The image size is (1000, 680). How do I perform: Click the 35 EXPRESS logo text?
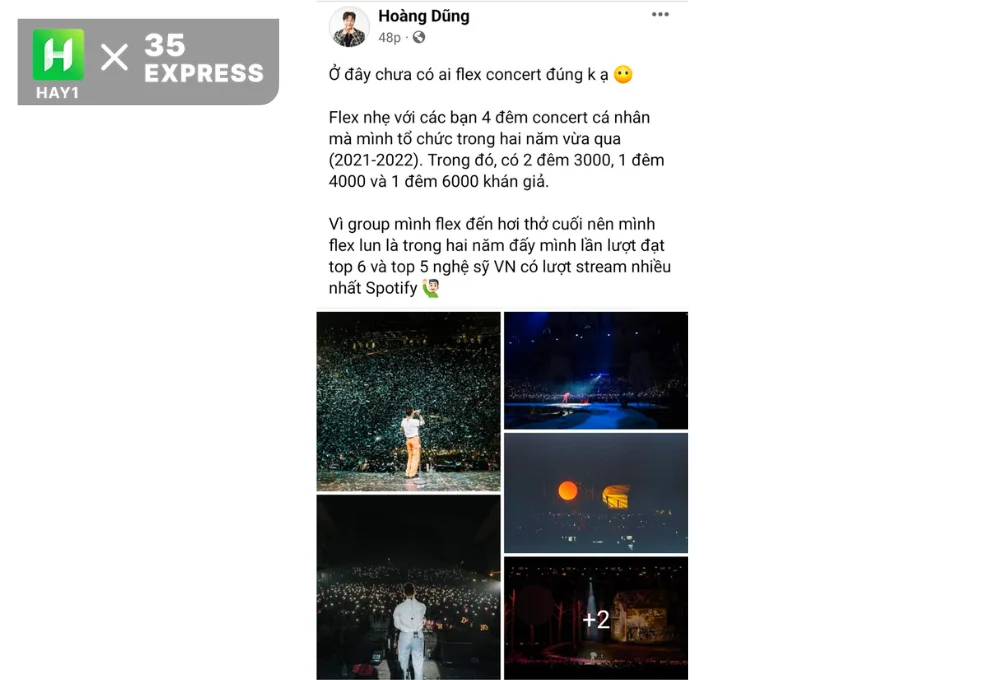203,58
